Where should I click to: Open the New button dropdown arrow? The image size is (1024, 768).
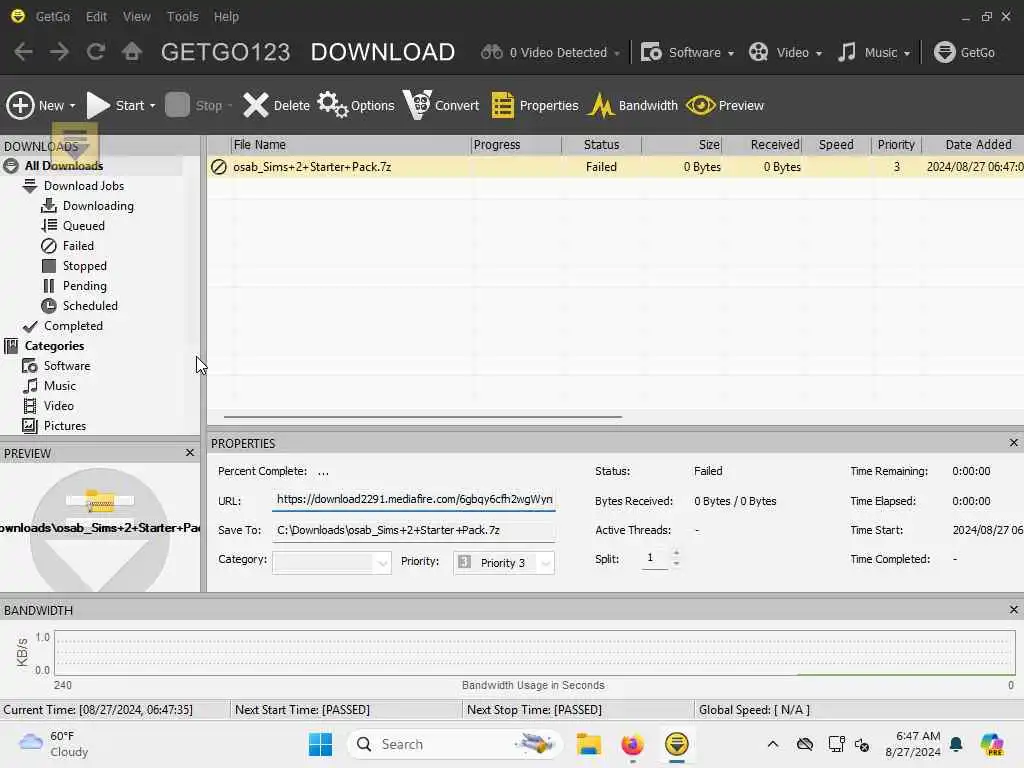(x=72, y=106)
